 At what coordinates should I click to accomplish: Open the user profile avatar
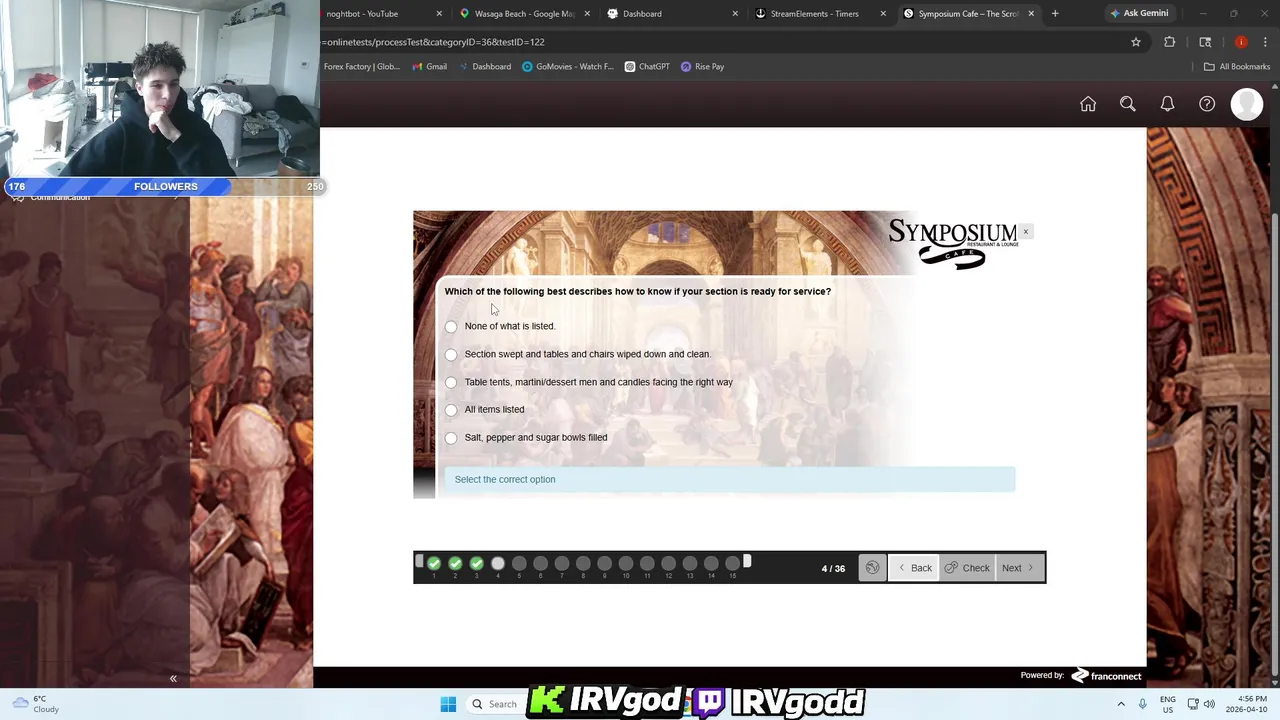tap(1247, 104)
